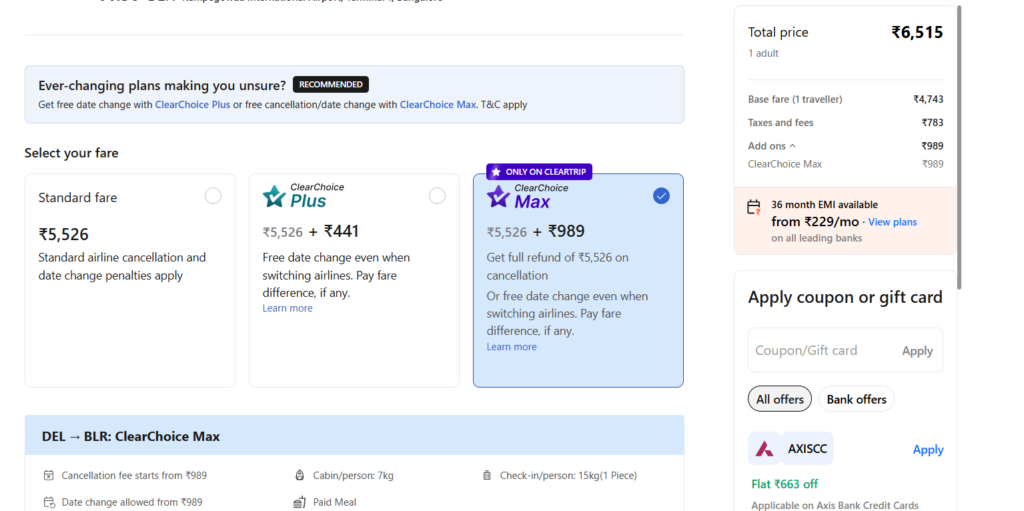1024x511 pixels.
Task: Click the check-in luggage icon
Action: tap(487, 475)
